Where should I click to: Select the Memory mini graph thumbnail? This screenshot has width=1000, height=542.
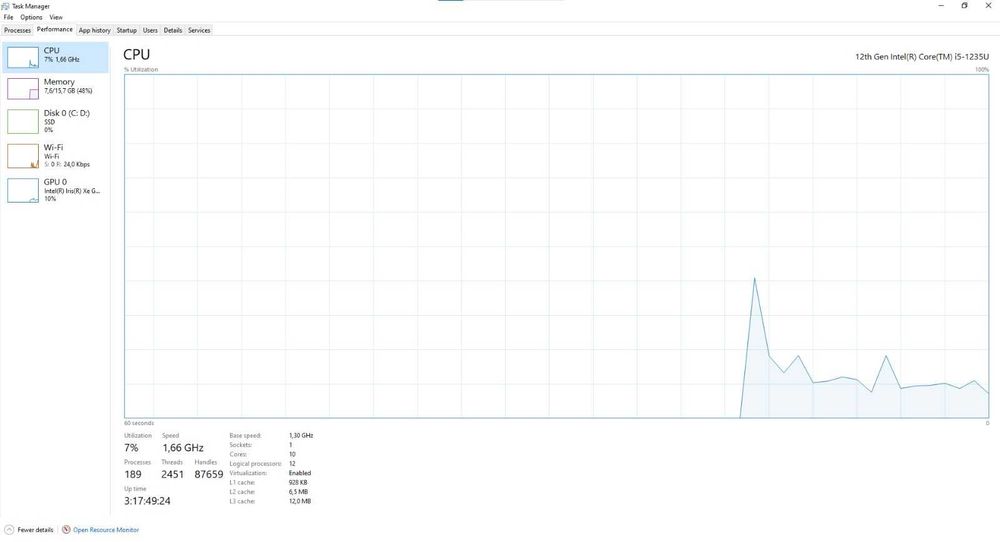pos(23,89)
